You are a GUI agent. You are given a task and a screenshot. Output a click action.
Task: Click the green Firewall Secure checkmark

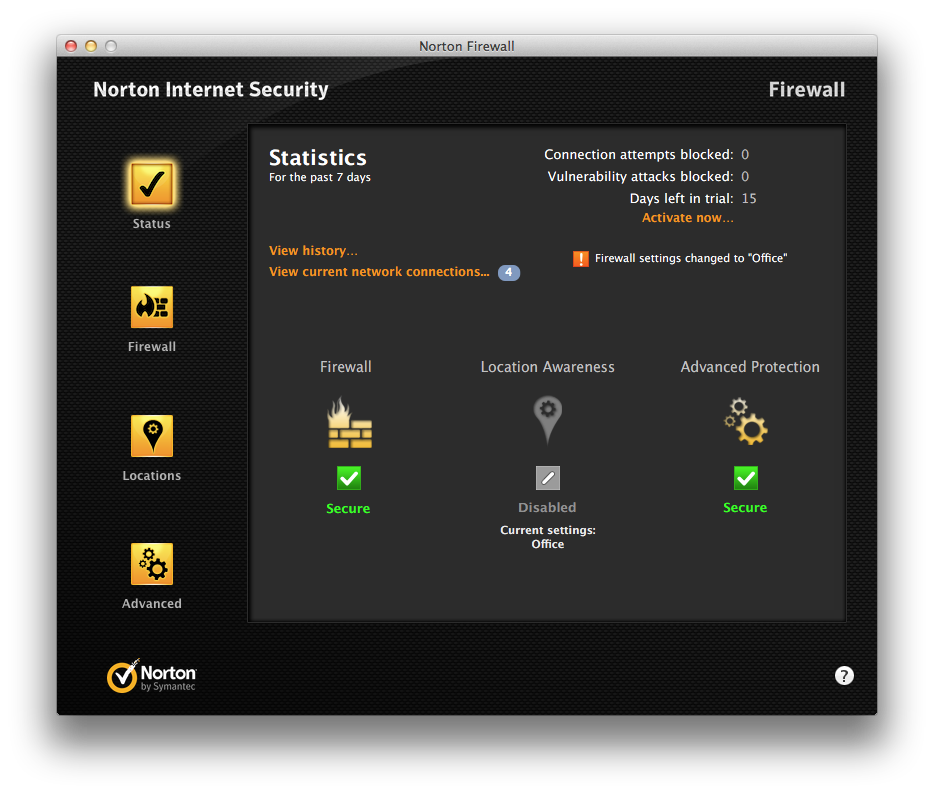click(349, 478)
